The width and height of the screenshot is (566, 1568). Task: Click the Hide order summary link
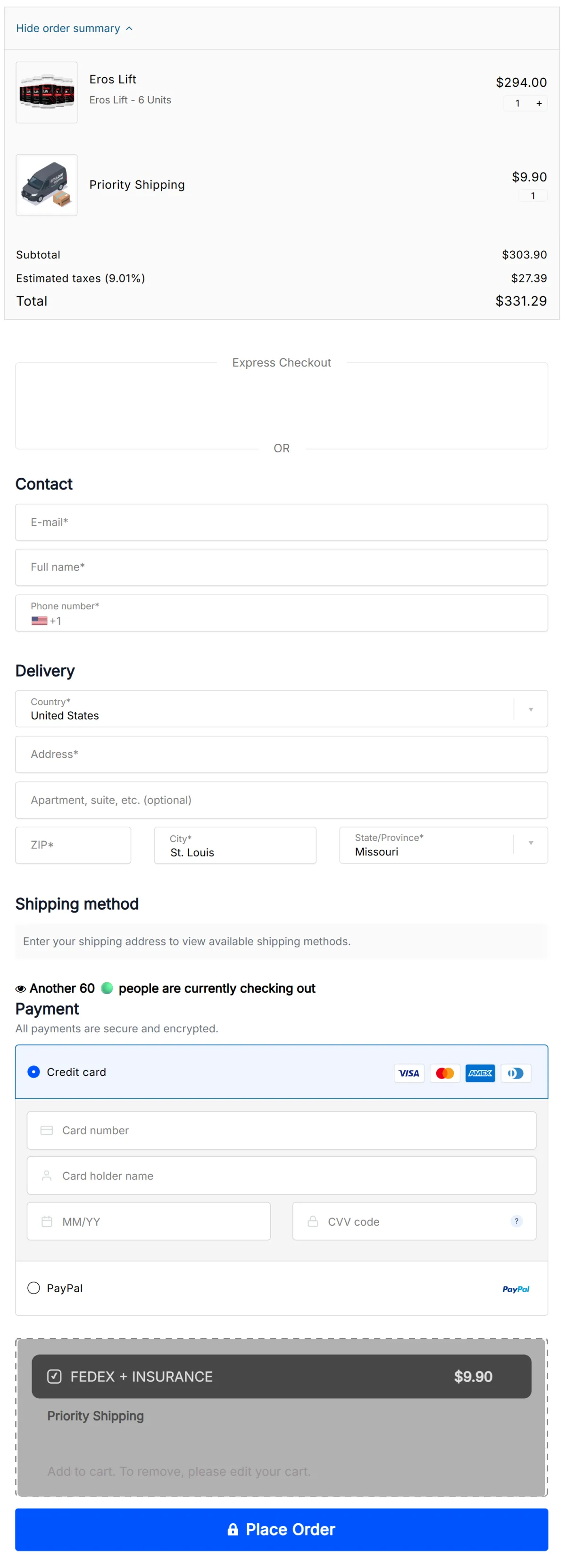point(68,28)
